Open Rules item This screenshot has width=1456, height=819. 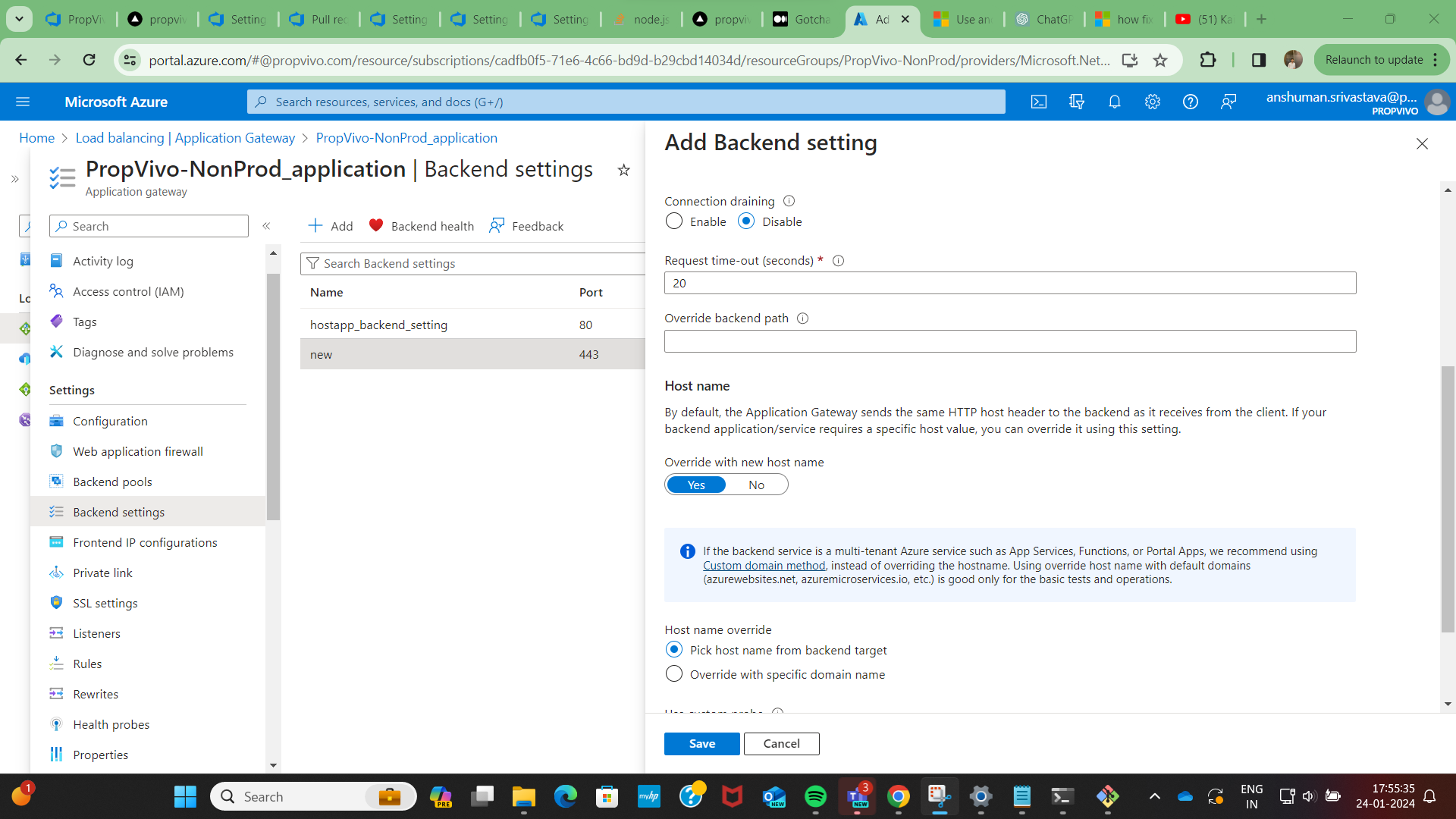[87, 664]
